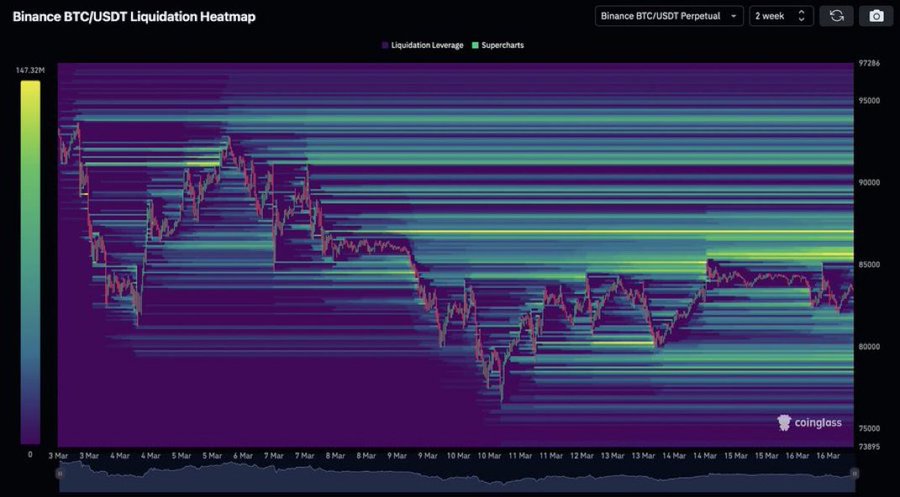Click the 75000 price axis label
This screenshot has height=497, width=900.
(x=868, y=429)
